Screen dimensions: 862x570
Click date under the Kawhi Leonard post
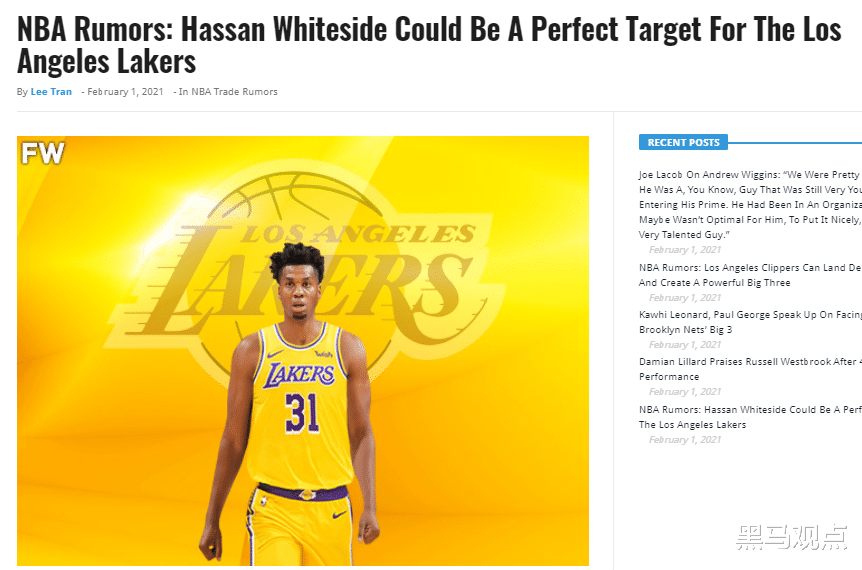tap(685, 345)
